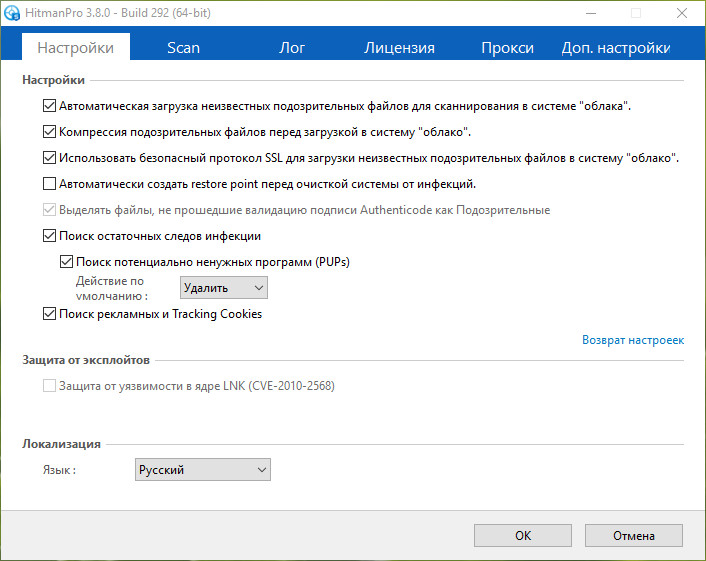Click the Локализация section heading
This screenshot has width=706, height=561.
61,444
